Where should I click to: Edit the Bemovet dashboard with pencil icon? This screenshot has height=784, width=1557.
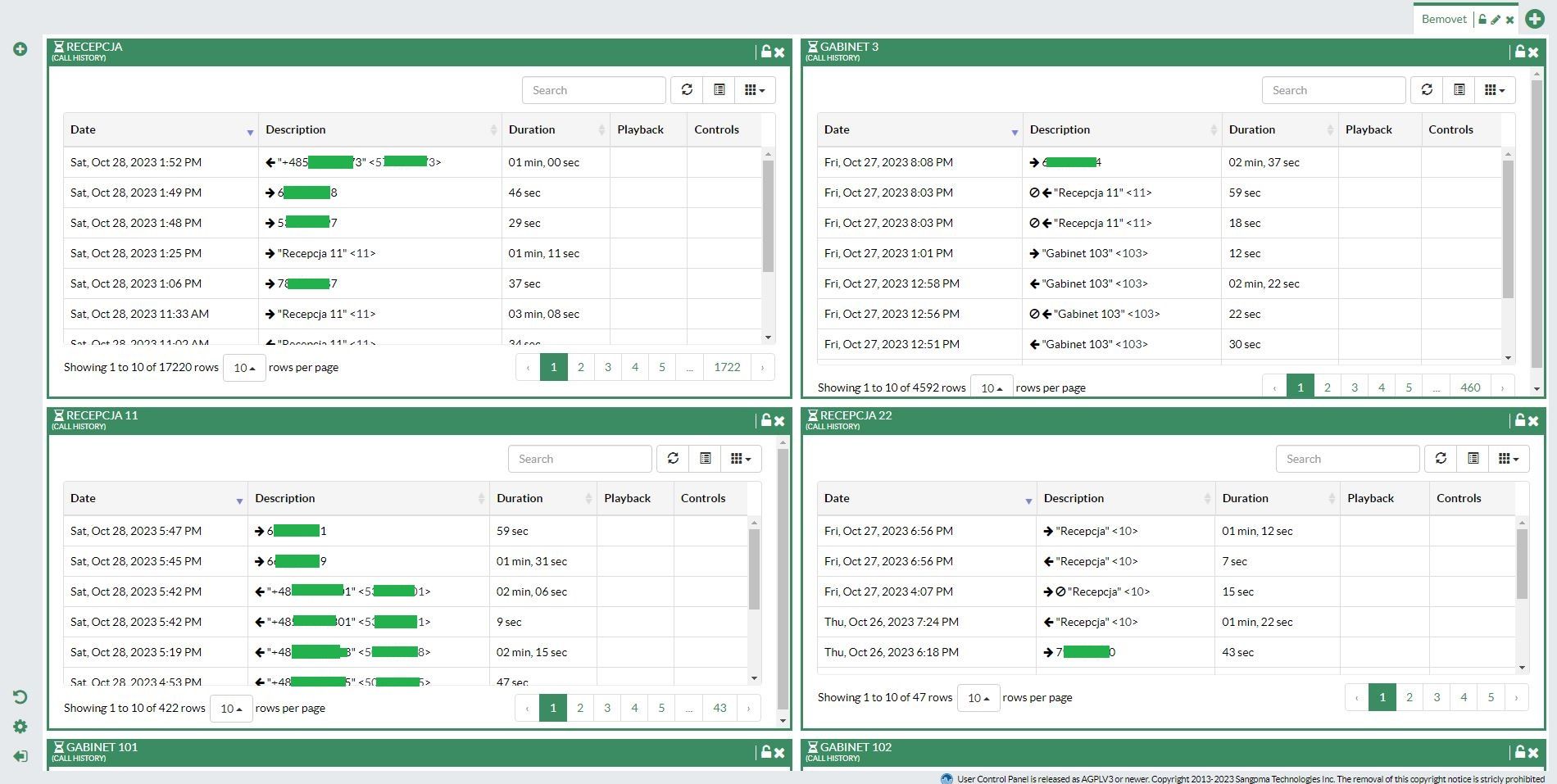[x=1496, y=20]
